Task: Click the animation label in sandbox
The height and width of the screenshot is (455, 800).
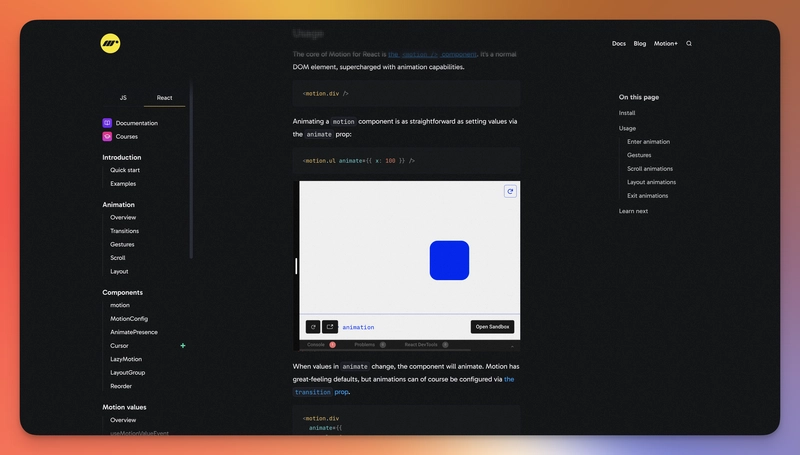Action: coord(358,327)
